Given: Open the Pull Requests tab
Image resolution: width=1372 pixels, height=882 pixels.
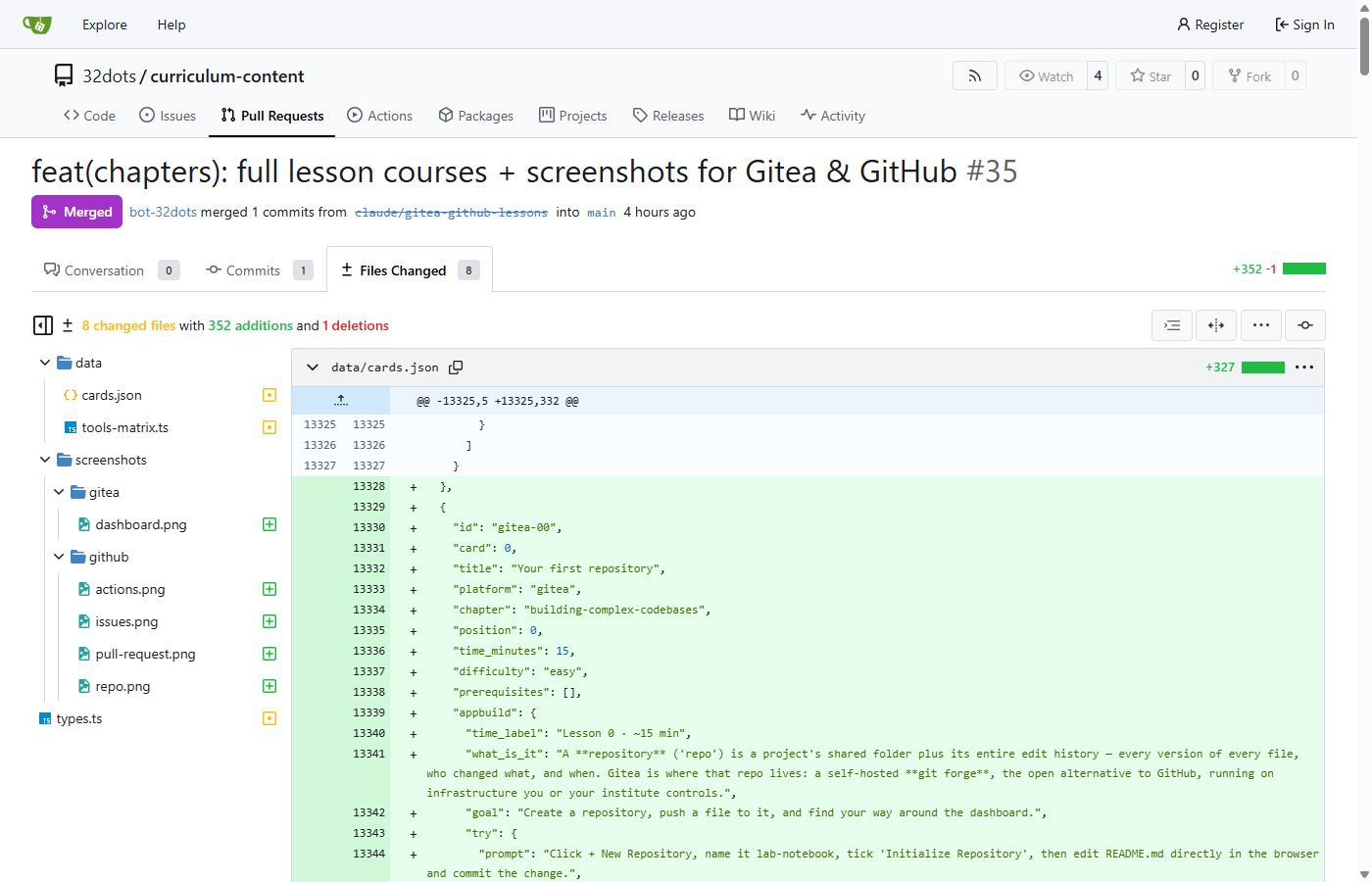Looking at the screenshot, I should pos(272,116).
